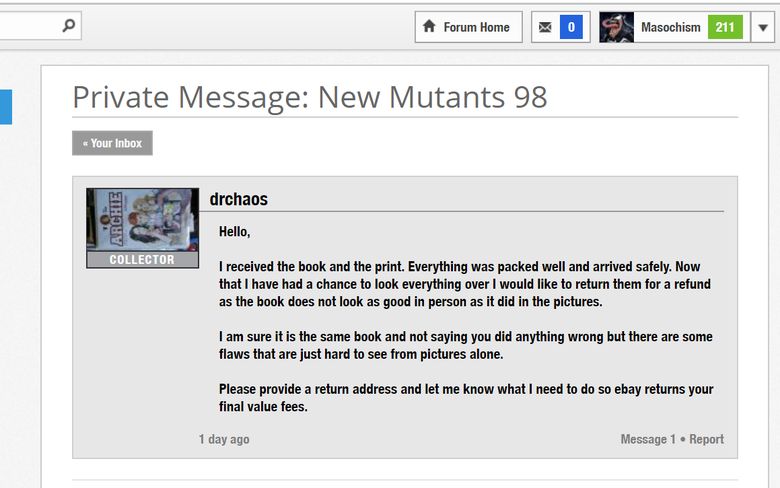780x488 pixels.
Task: Go back to Your Inbox
Action: click(x=112, y=143)
